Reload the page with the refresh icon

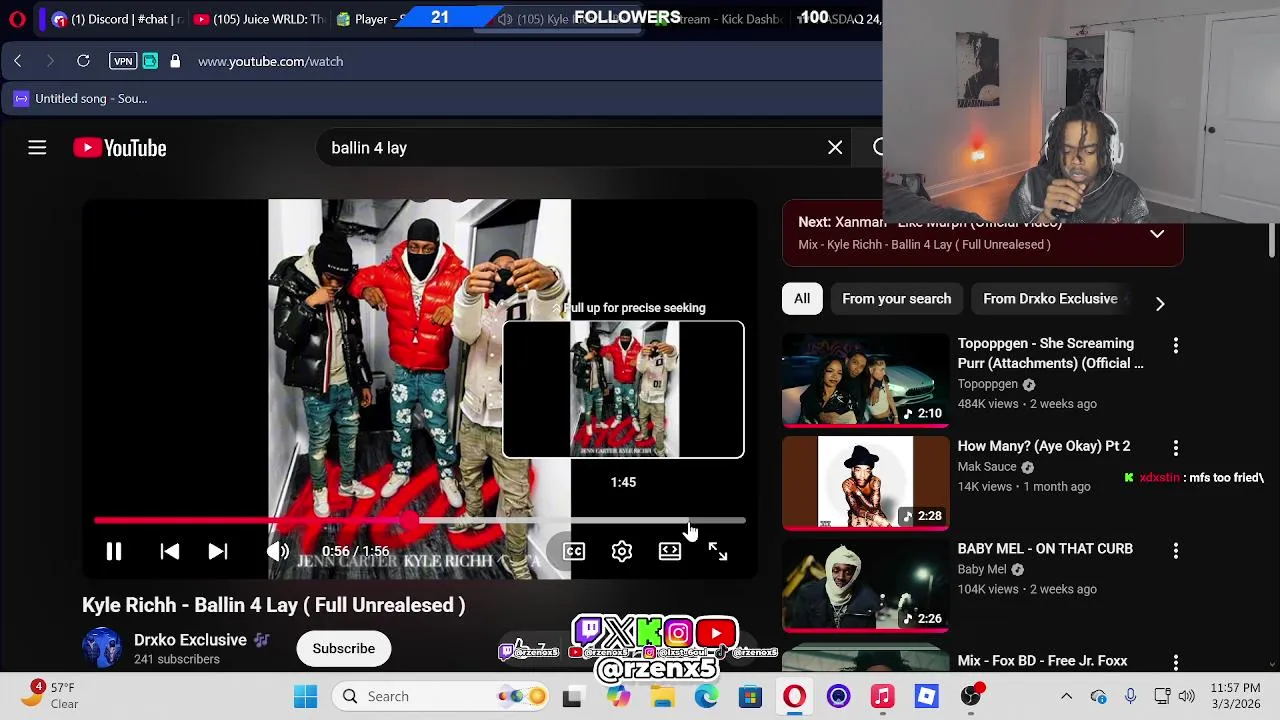[84, 61]
